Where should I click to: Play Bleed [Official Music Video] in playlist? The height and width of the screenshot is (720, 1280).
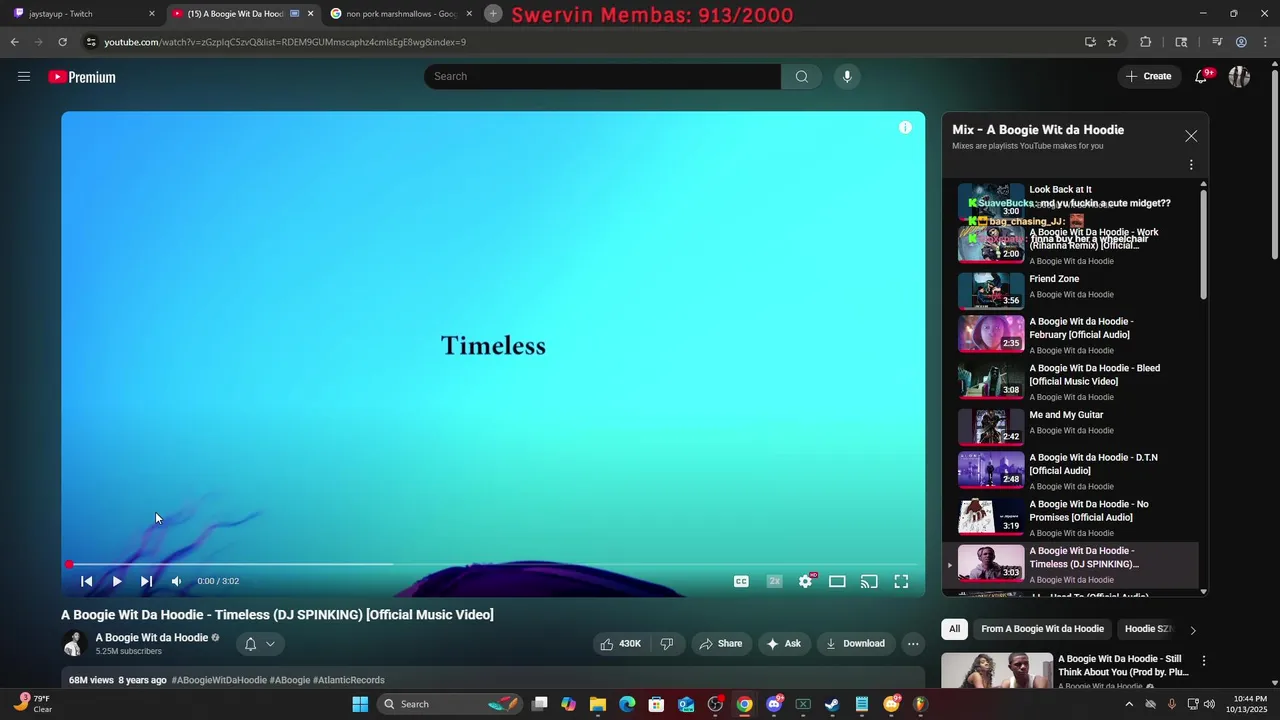pos(1072,382)
